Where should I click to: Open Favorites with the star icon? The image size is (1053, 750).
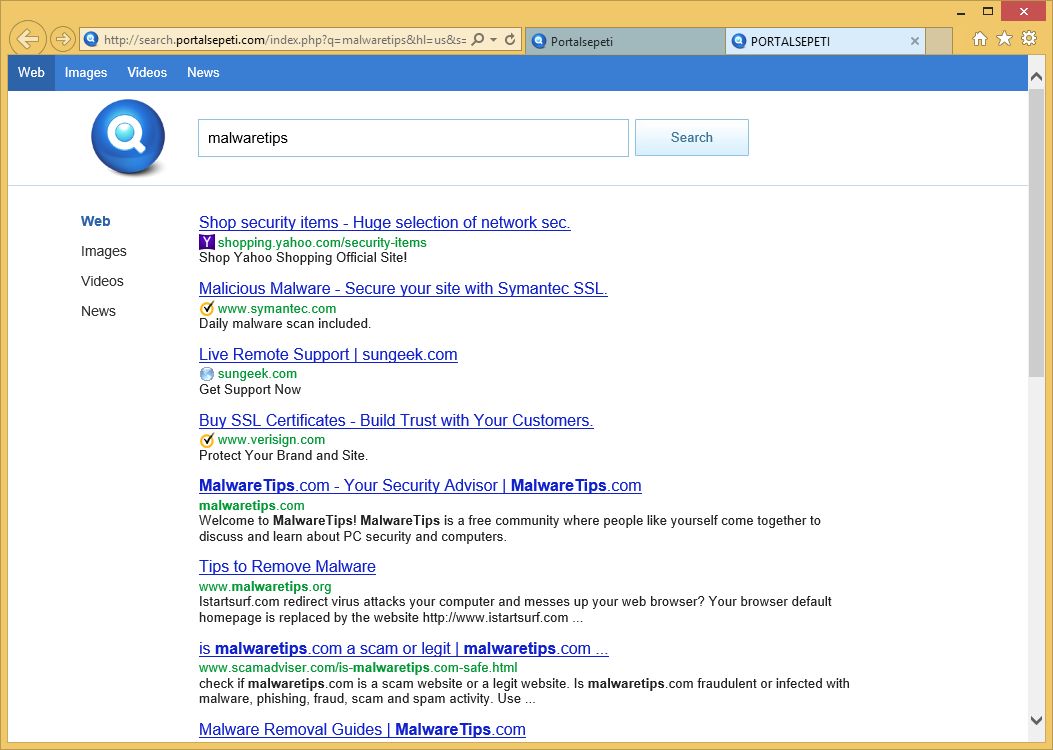tap(1005, 39)
